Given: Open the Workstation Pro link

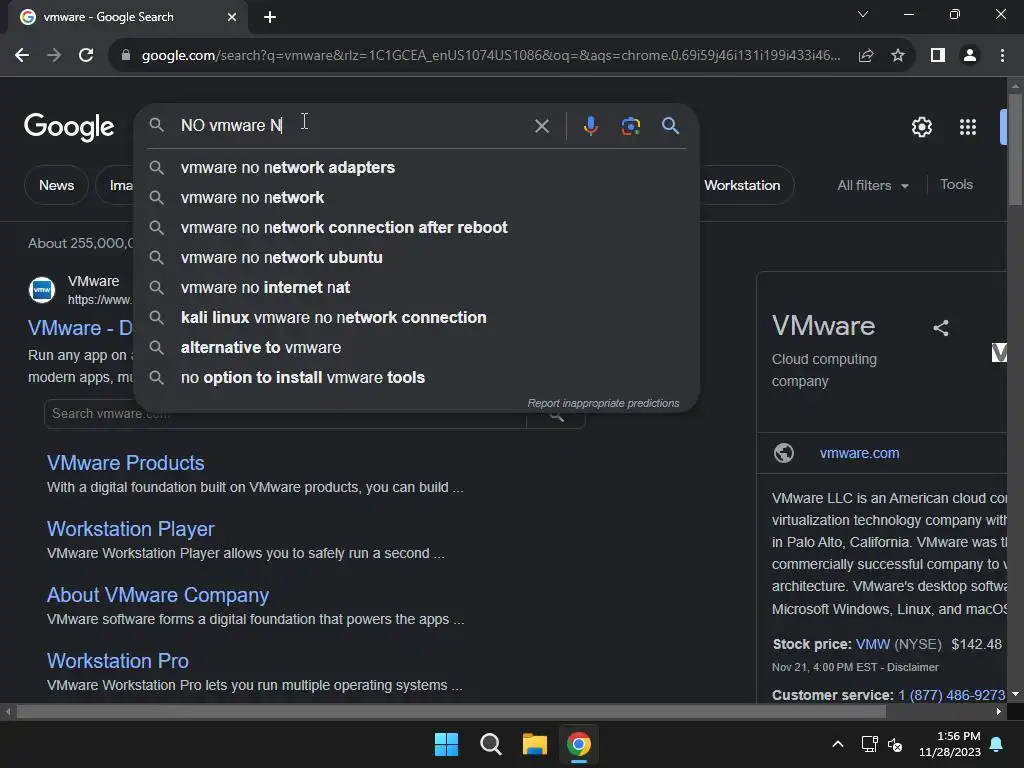Looking at the screenshot, I should 118,661.
